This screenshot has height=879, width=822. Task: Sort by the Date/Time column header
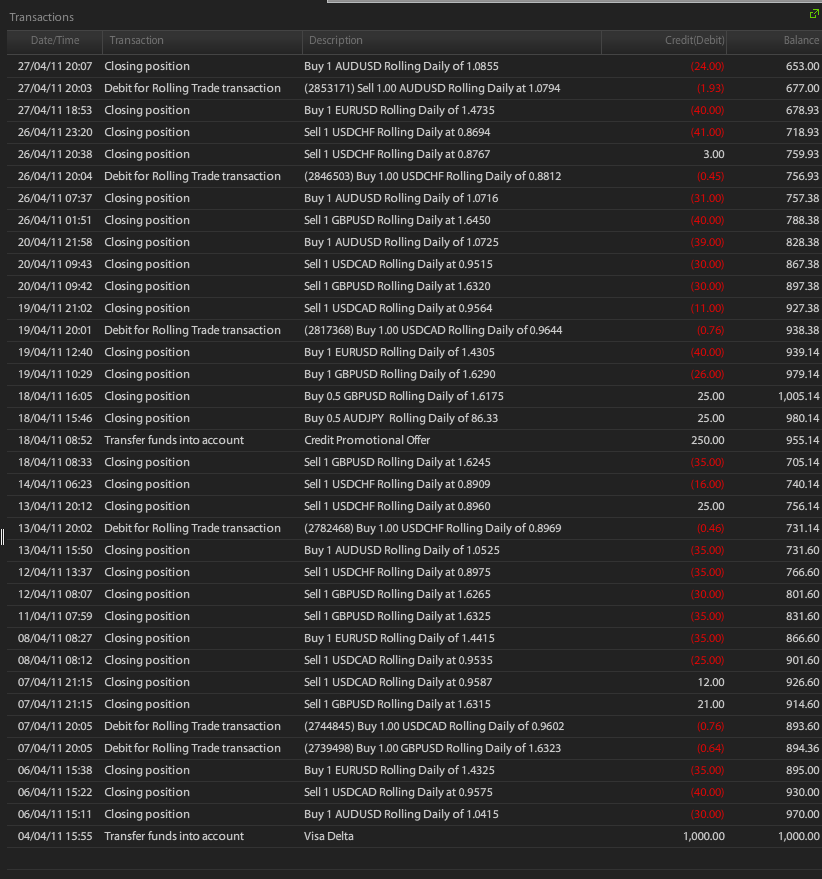tap(55, 40)
